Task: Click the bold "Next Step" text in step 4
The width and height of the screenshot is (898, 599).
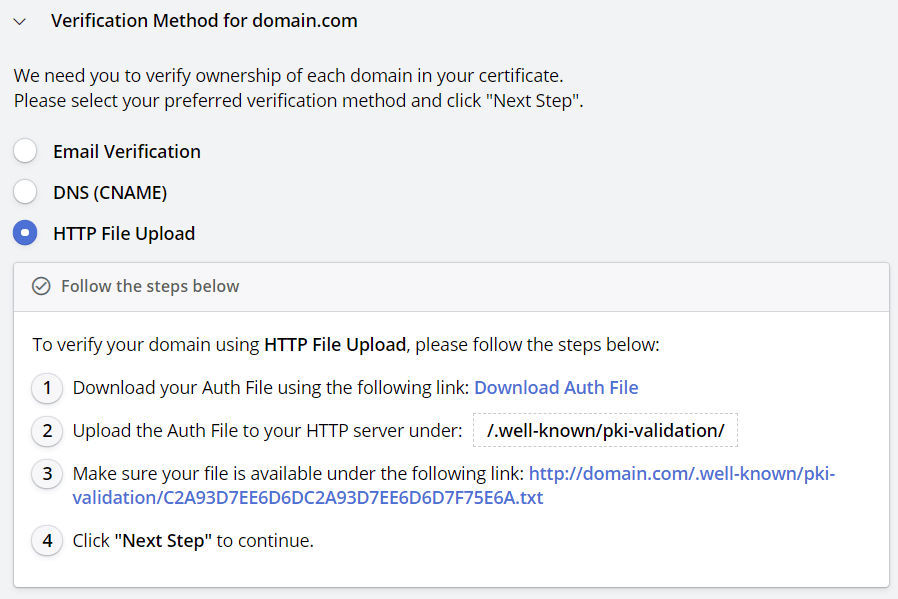Action: (x=163, y=541)
